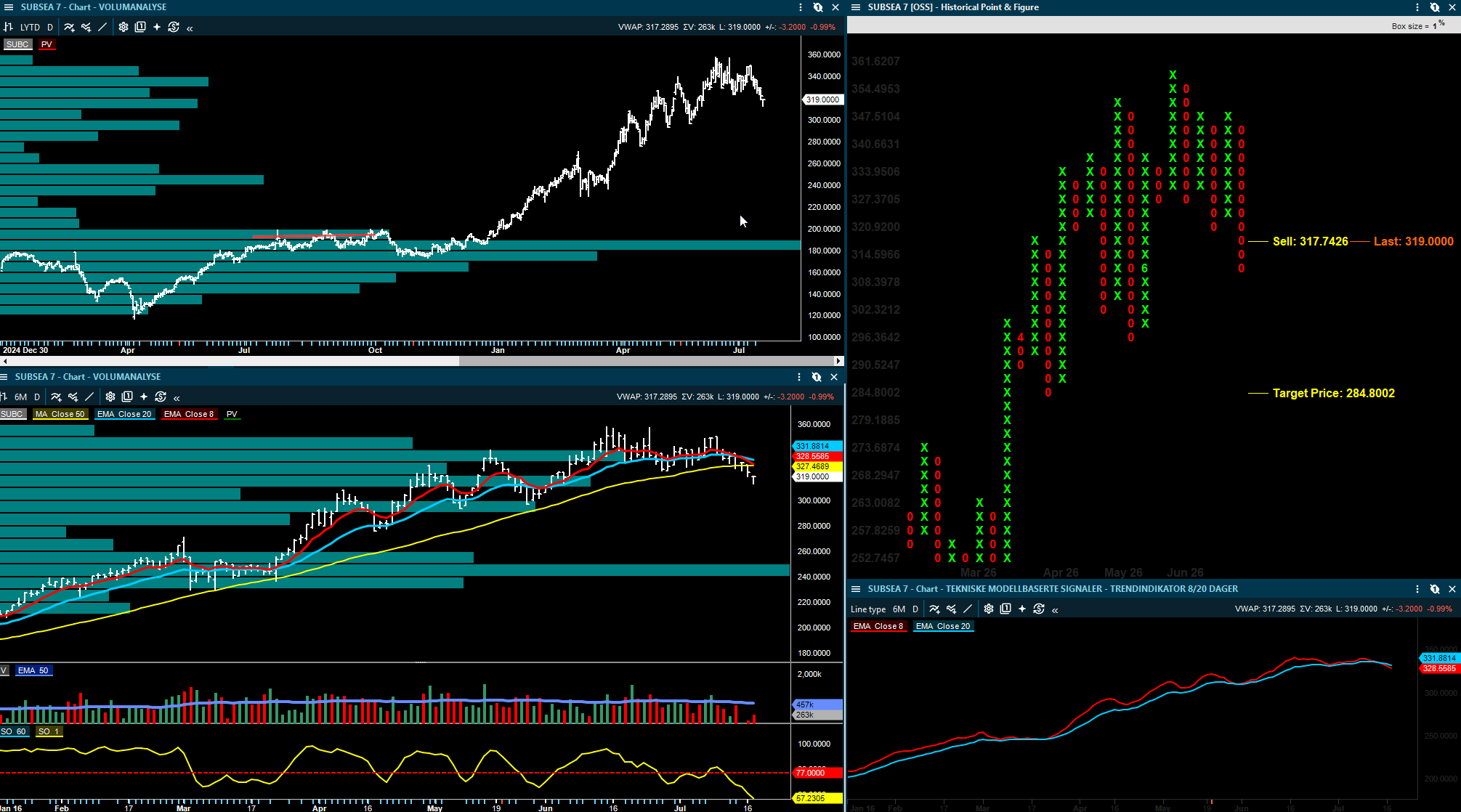Add indicator in top-left chart toolbar
This screenshot has height=812, width=1461.
(69, 27)
